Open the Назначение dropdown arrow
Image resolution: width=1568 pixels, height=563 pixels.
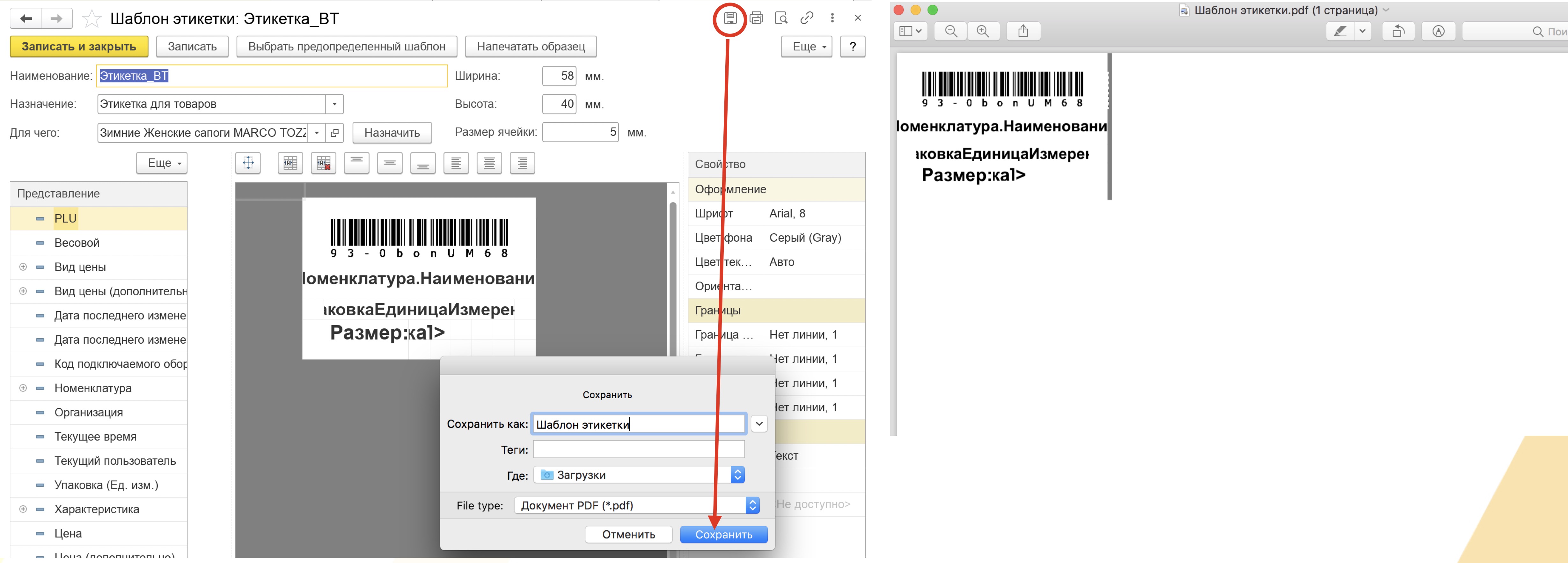(x=334, y=104)
